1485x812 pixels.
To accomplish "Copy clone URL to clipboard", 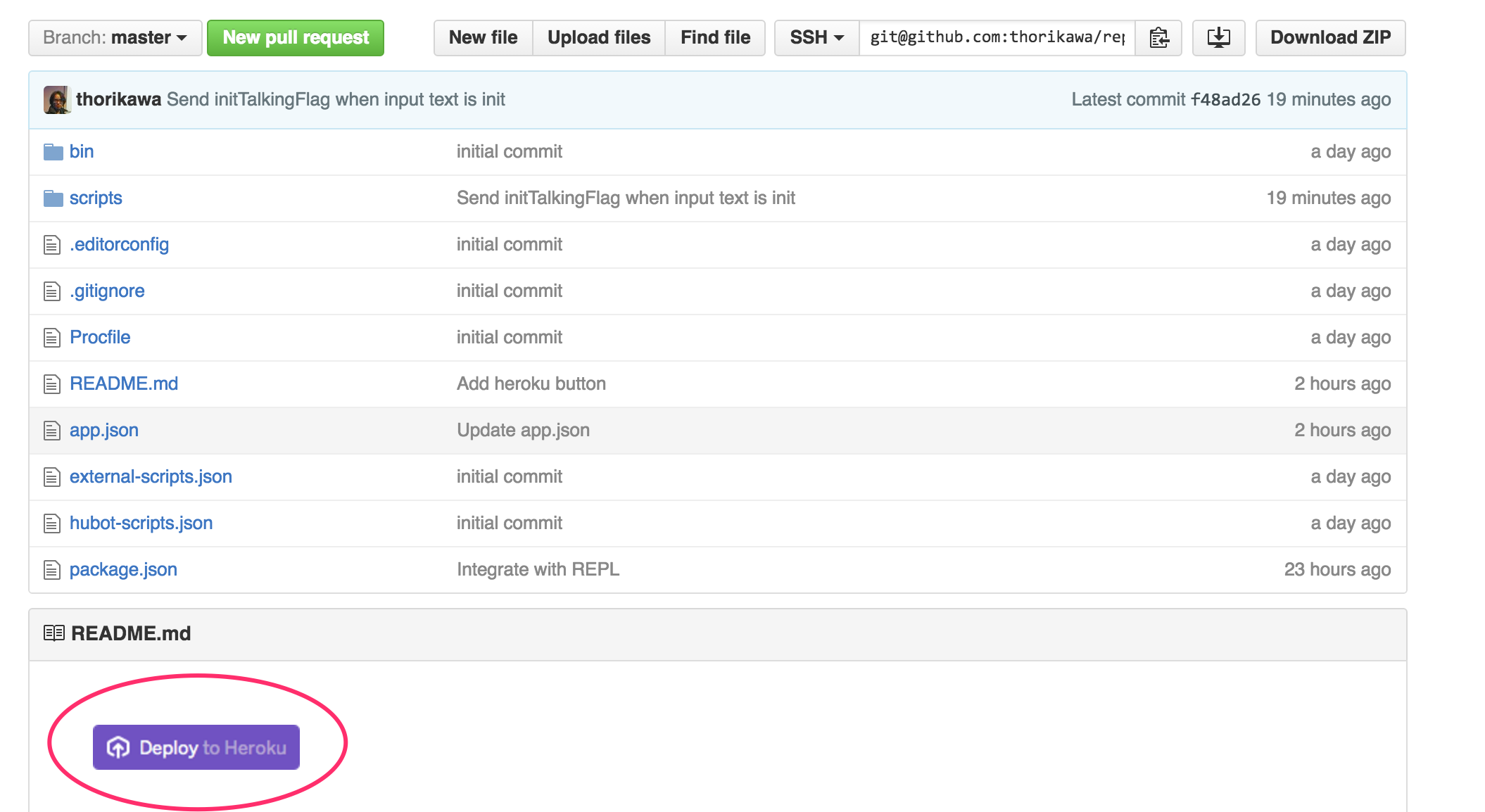I will click(1158, 37).
